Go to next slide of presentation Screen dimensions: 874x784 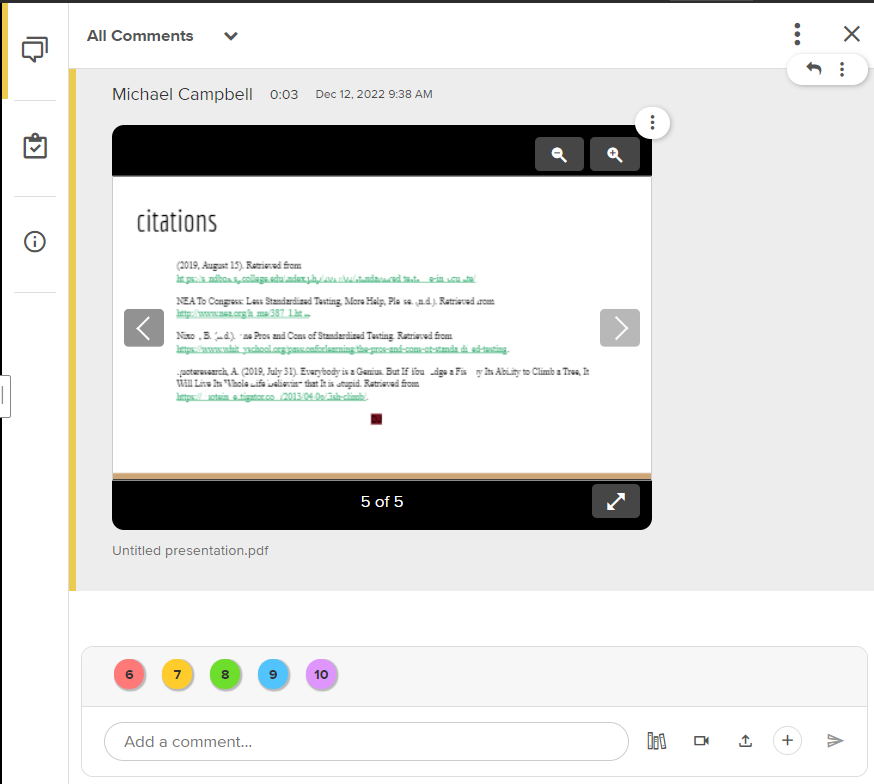point(620,328)
